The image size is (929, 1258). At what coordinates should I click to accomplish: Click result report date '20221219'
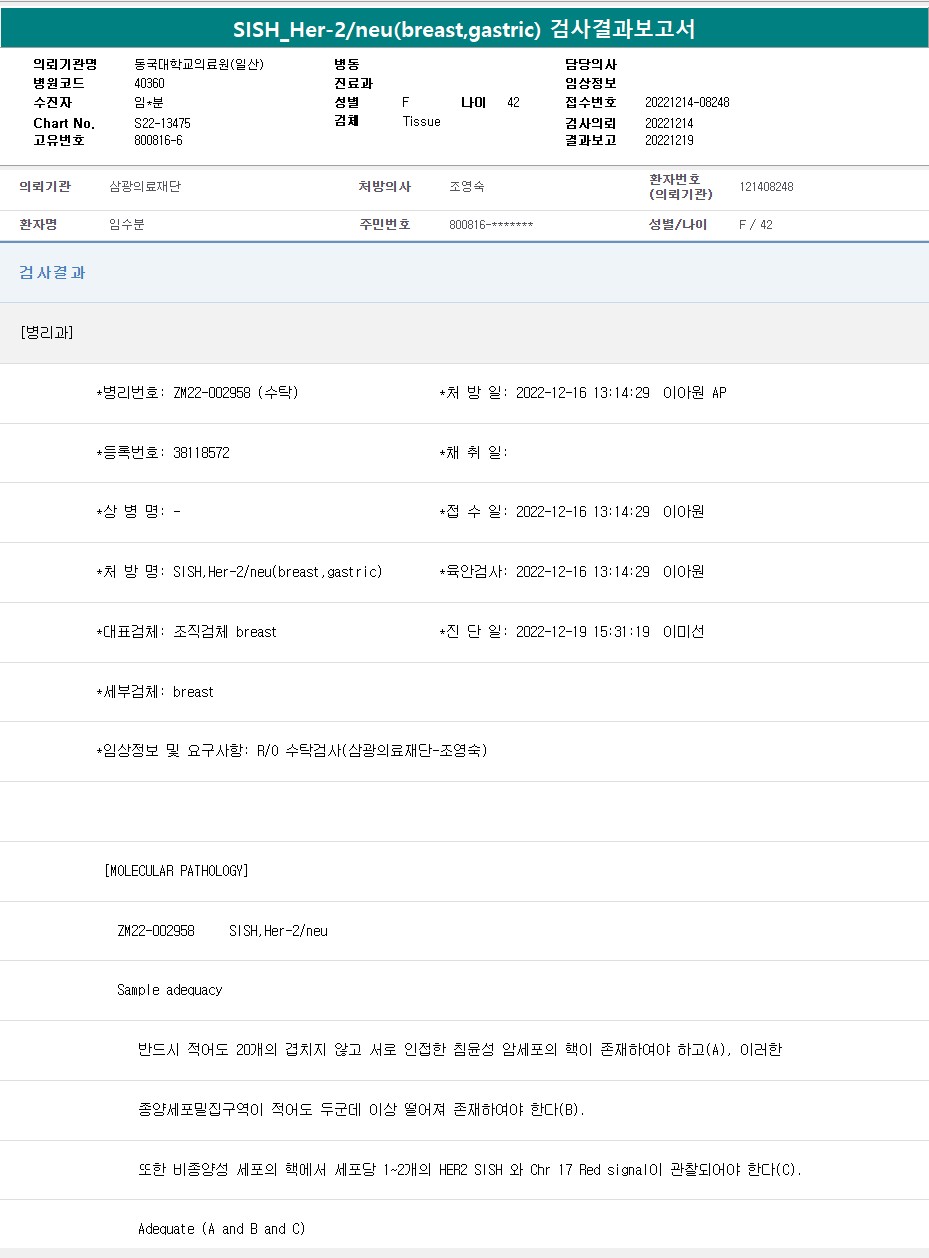[x=669, y=140]
